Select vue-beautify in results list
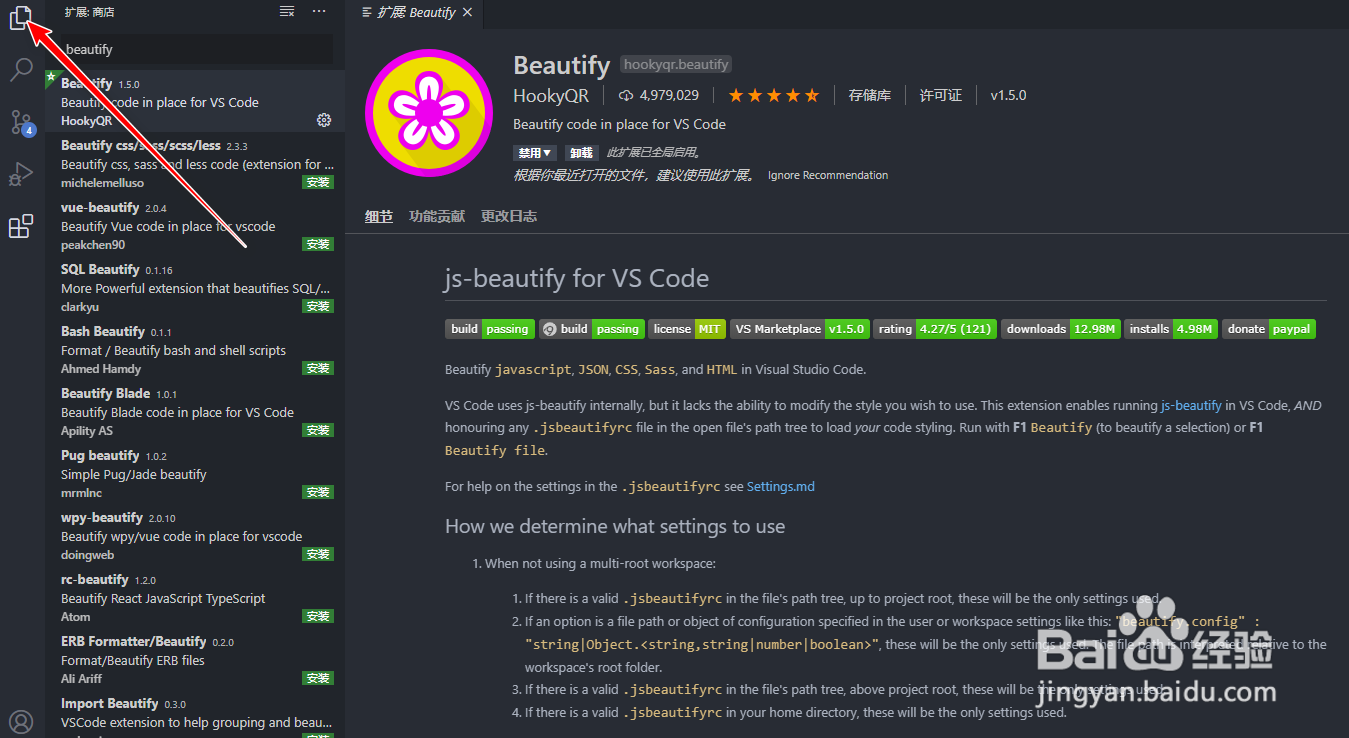This screenshot has width=1349, height=738. [x=195, y=226]
